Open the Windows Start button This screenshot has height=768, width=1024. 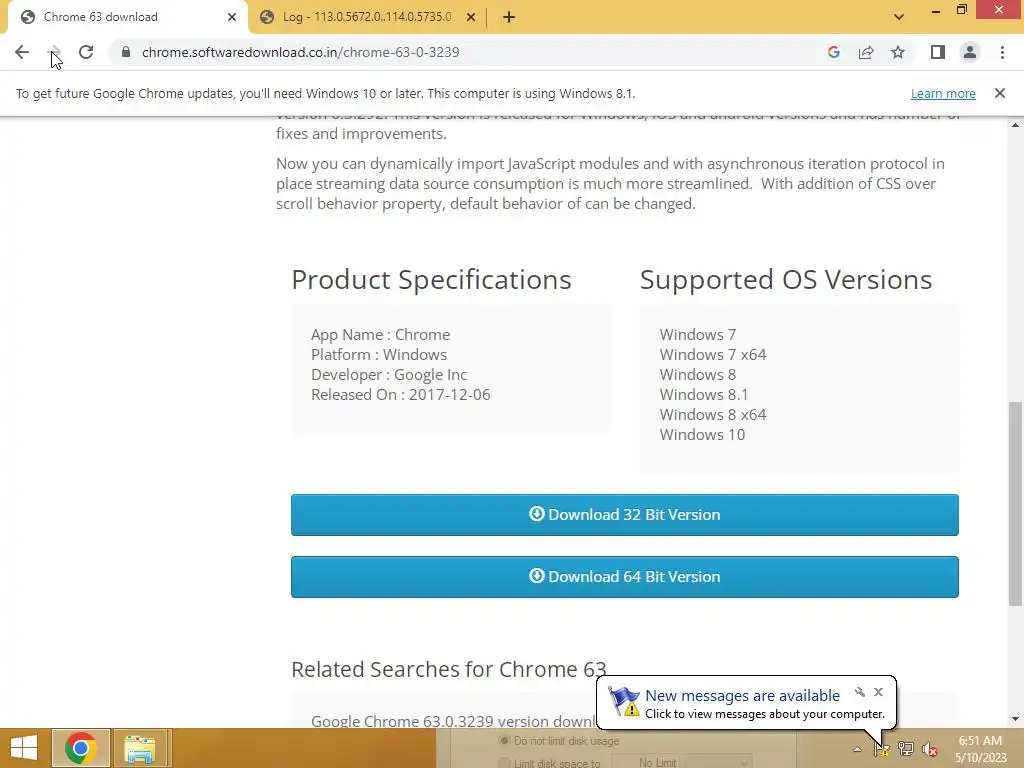(x=24, y=748)
